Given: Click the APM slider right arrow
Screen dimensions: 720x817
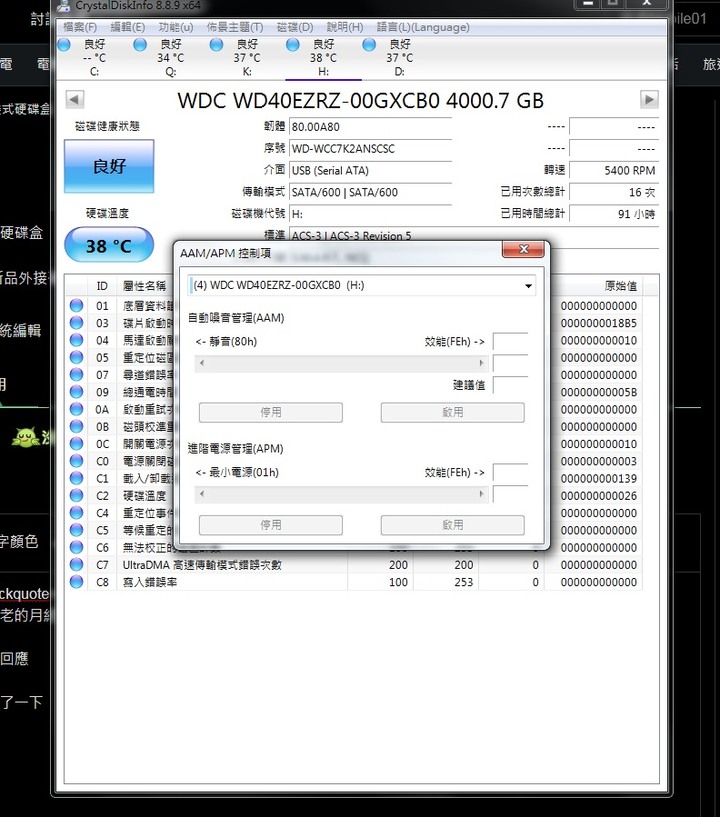Looking at the screenshot, I should click(481, 494).
